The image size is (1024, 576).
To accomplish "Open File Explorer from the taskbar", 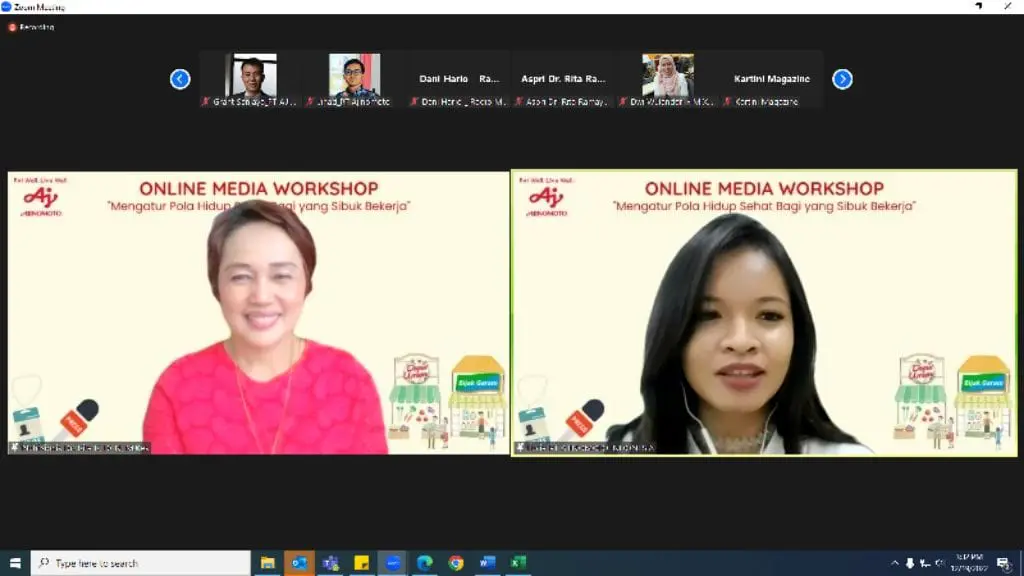I will 268,563.
